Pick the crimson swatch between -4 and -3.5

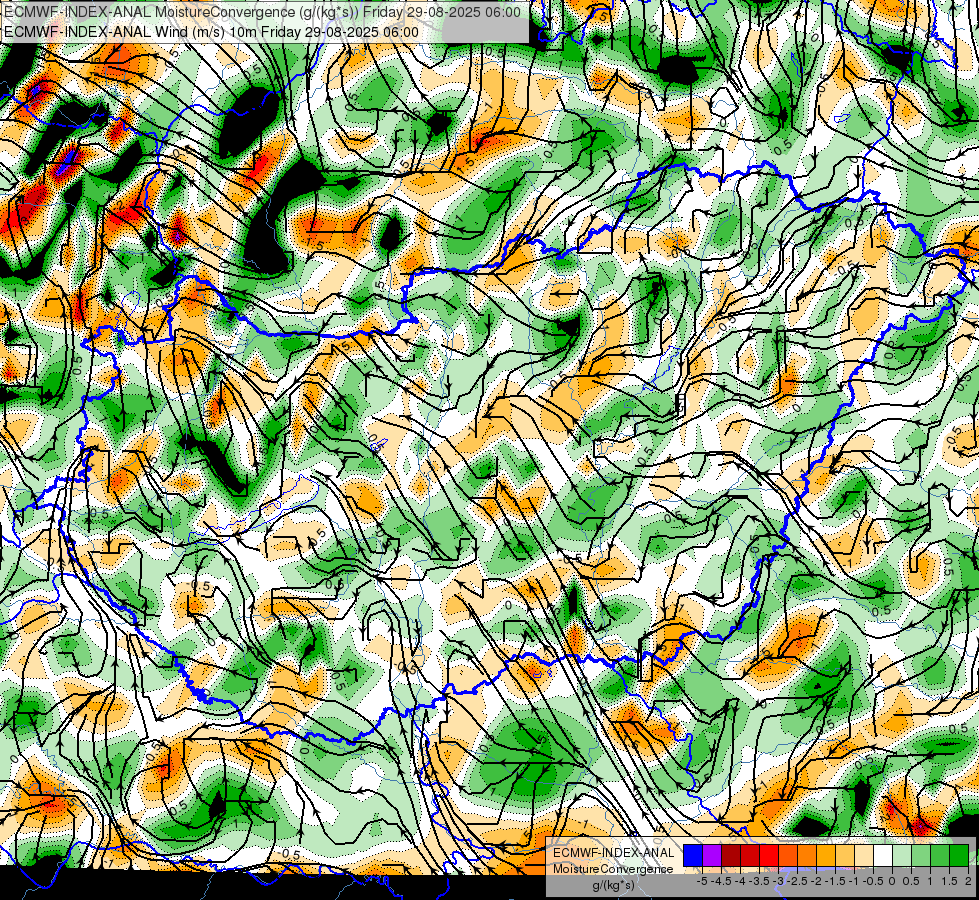[750, 855]
